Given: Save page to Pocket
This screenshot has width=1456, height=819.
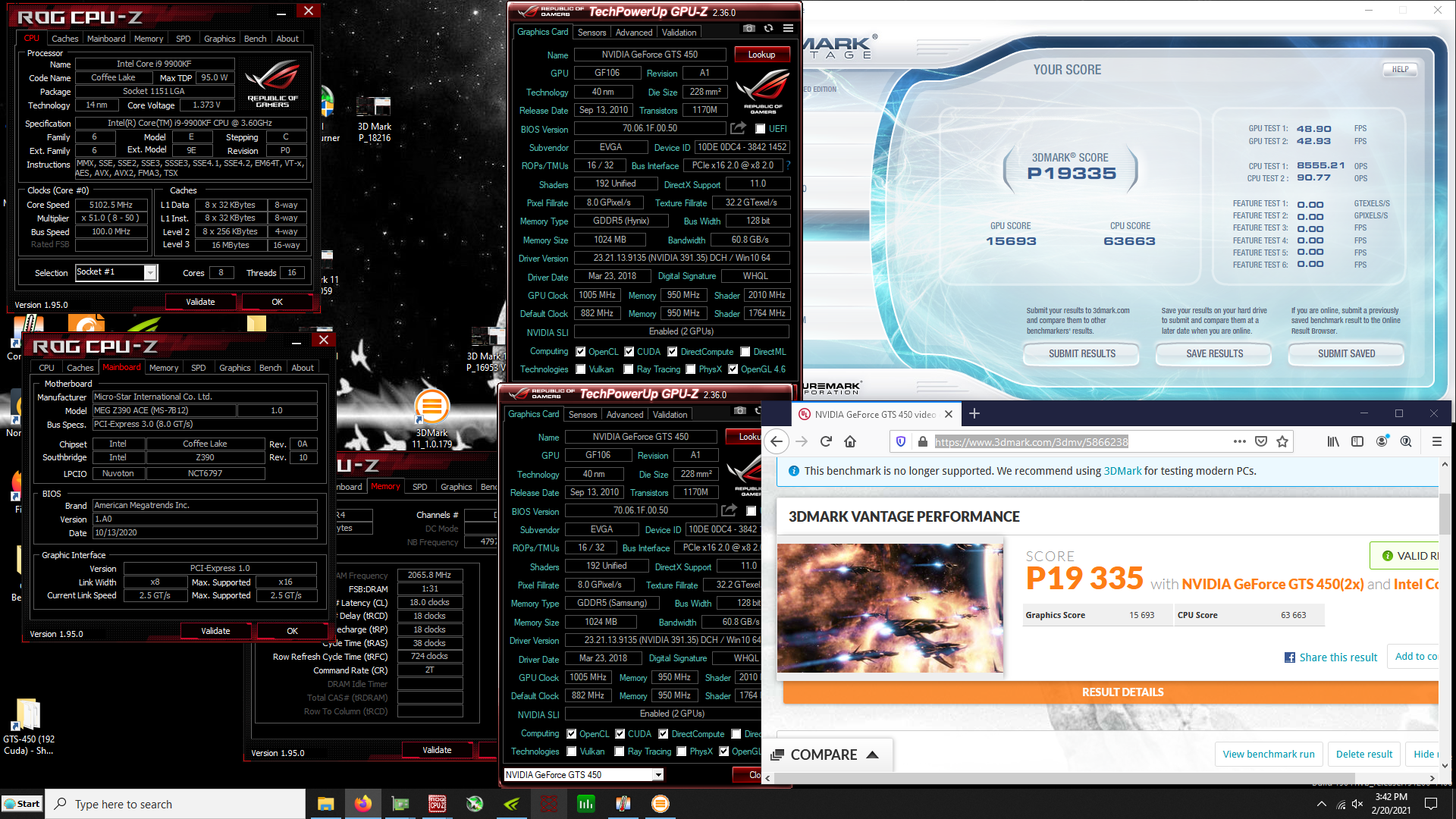Looking at the screenshot, I should point(1261,441).
